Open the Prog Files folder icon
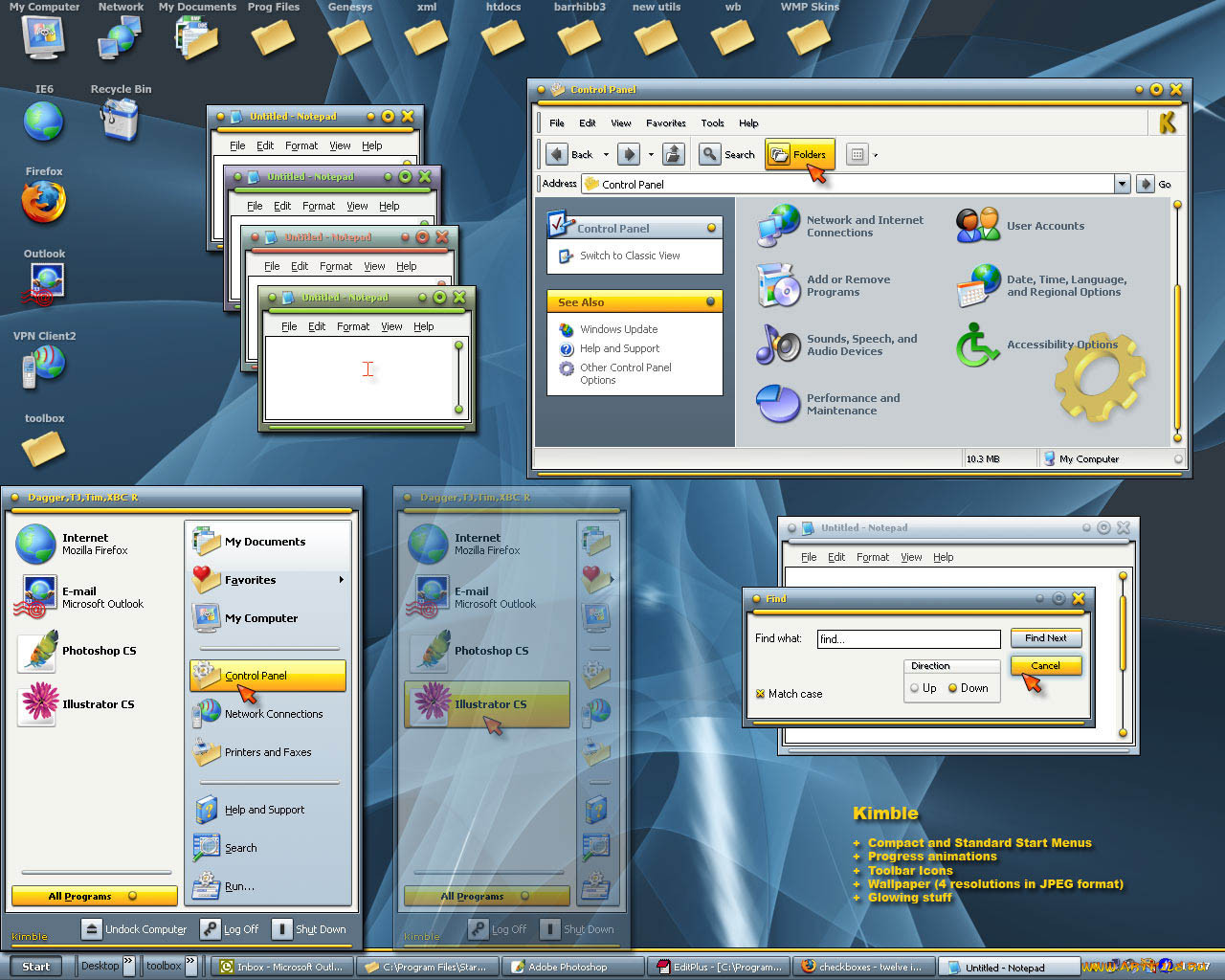Image resolution: width=1225 pixels, height=980 pixels. tap(274, 37)
